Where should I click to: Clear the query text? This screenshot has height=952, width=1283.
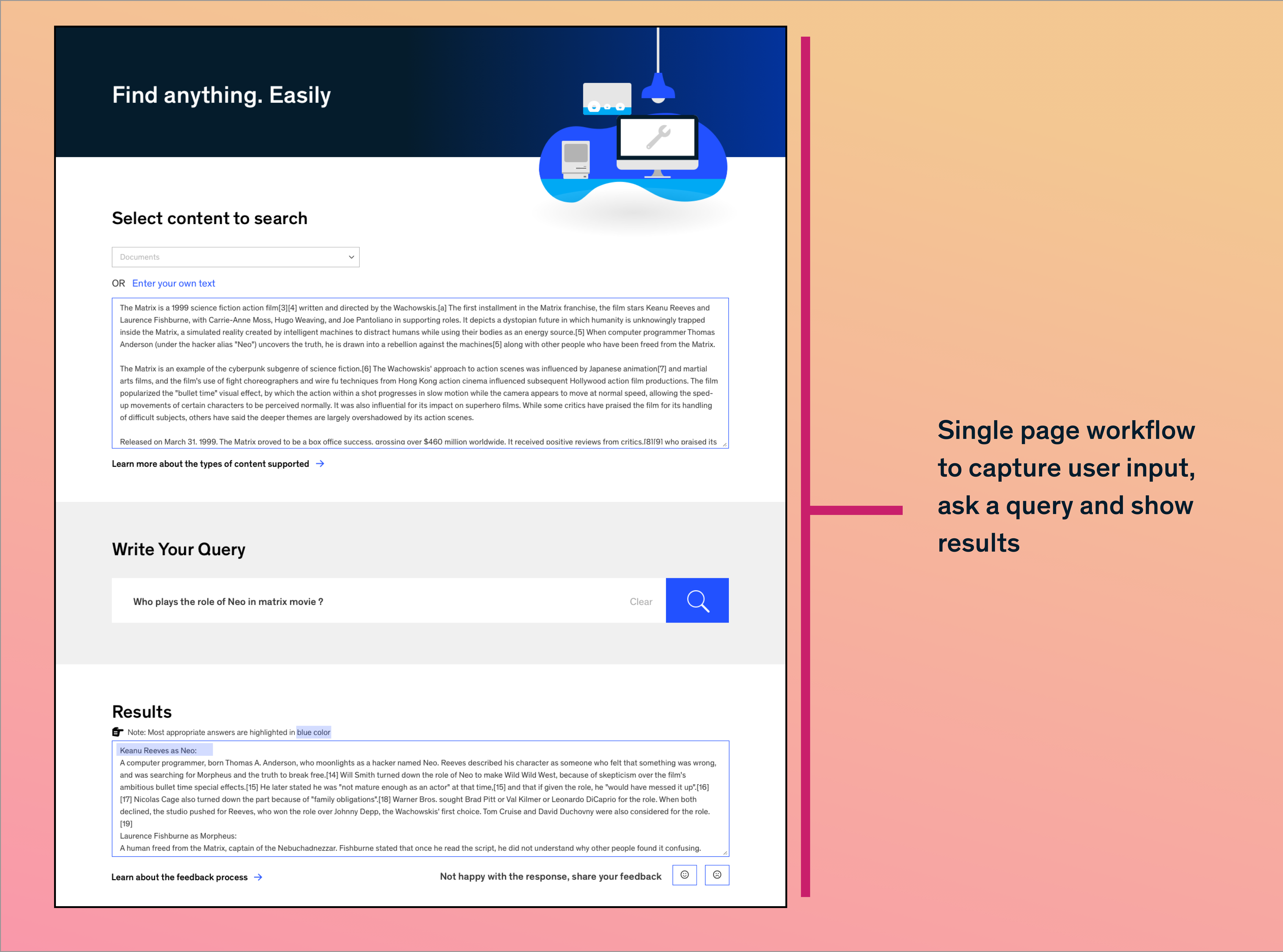[640, 602]
